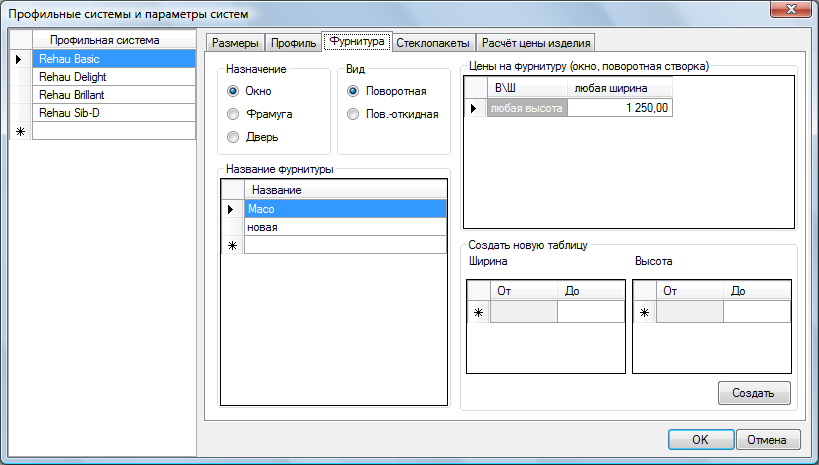Click the Отмена button

[767, 439]
